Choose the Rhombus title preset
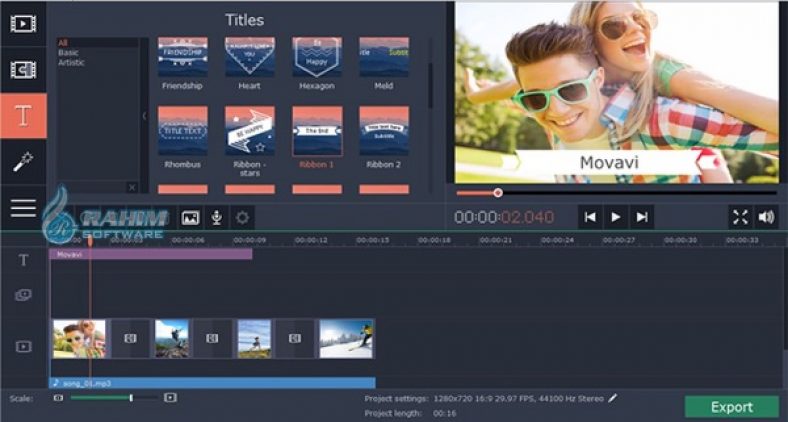Screen dimensions: 788x422 pyautogui.click(x=182, y=137)
